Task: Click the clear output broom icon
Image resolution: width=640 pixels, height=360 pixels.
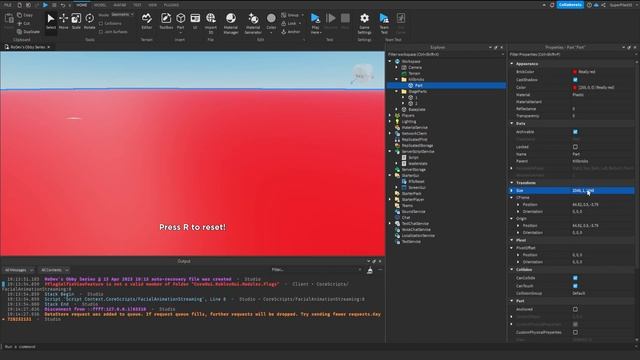Action: pos(370,270)
